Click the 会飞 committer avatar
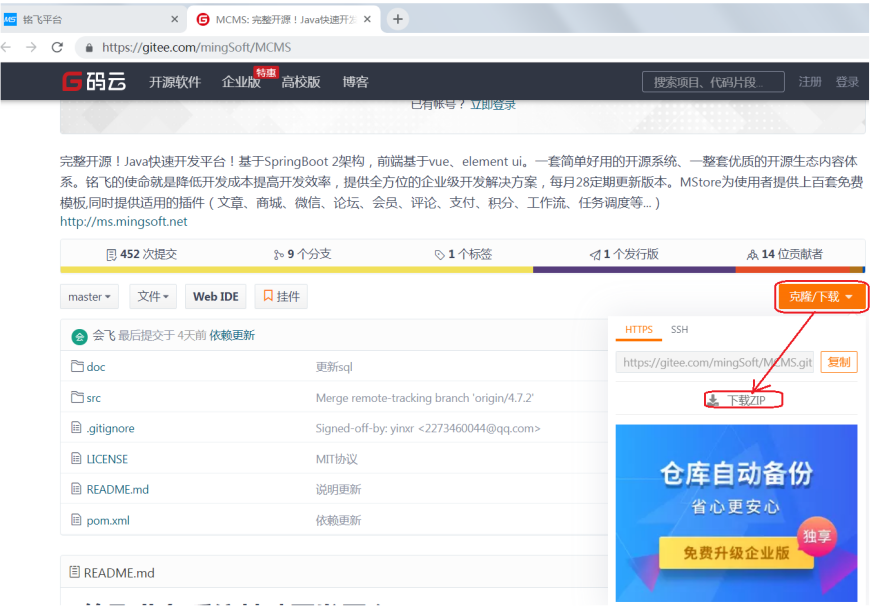The width and height of the screenshot is (872, 611). (x=80, y=336)
